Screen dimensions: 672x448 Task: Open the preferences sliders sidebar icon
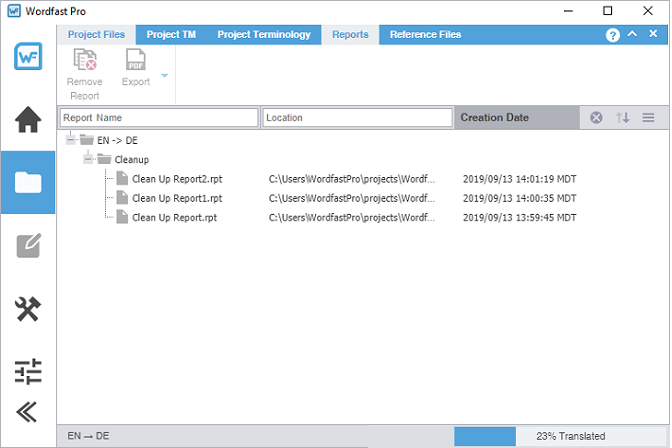(x=28, y=372)
